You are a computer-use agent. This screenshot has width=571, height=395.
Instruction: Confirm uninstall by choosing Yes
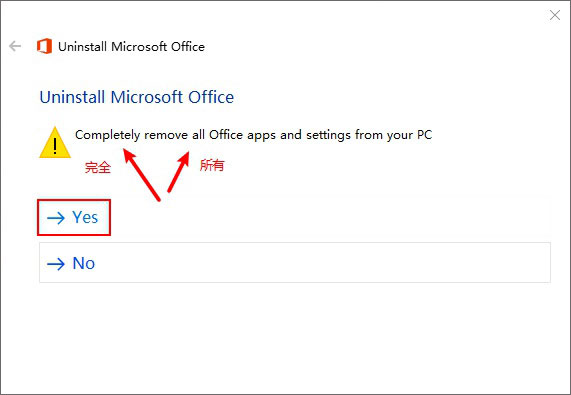(x=74, y=218)
